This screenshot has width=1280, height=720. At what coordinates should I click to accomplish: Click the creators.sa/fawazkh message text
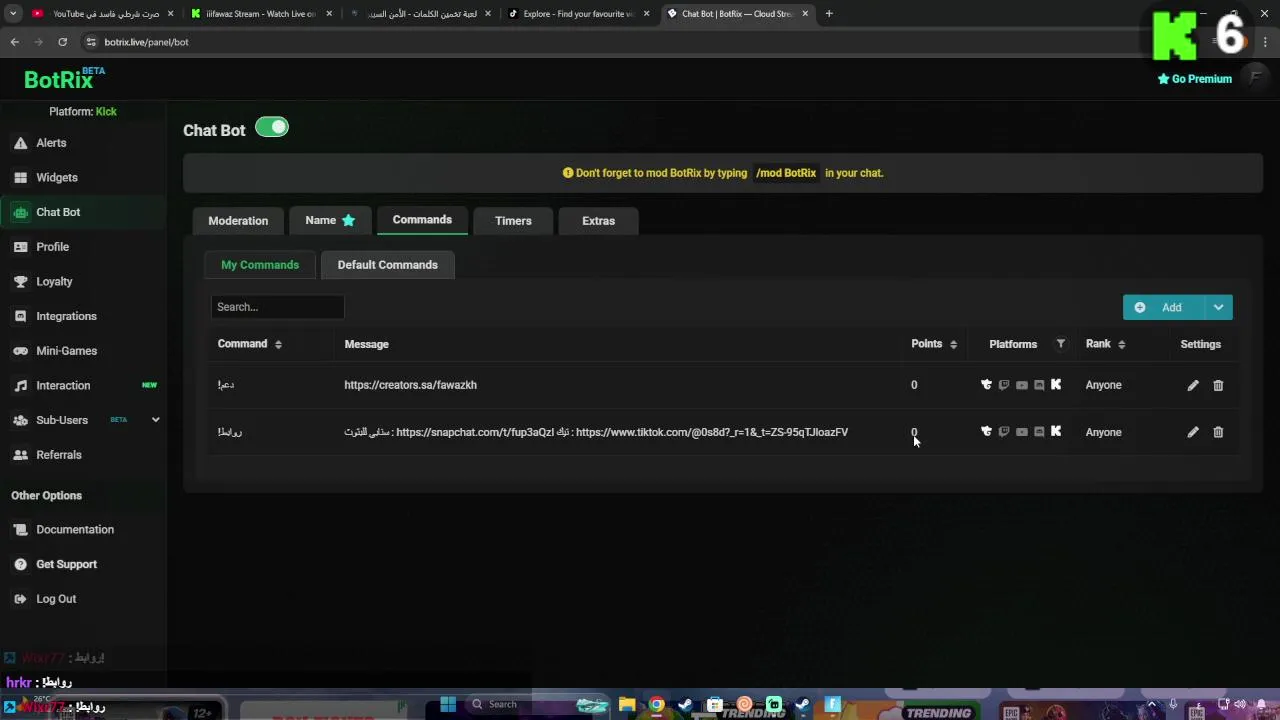[x=410, y=385]
